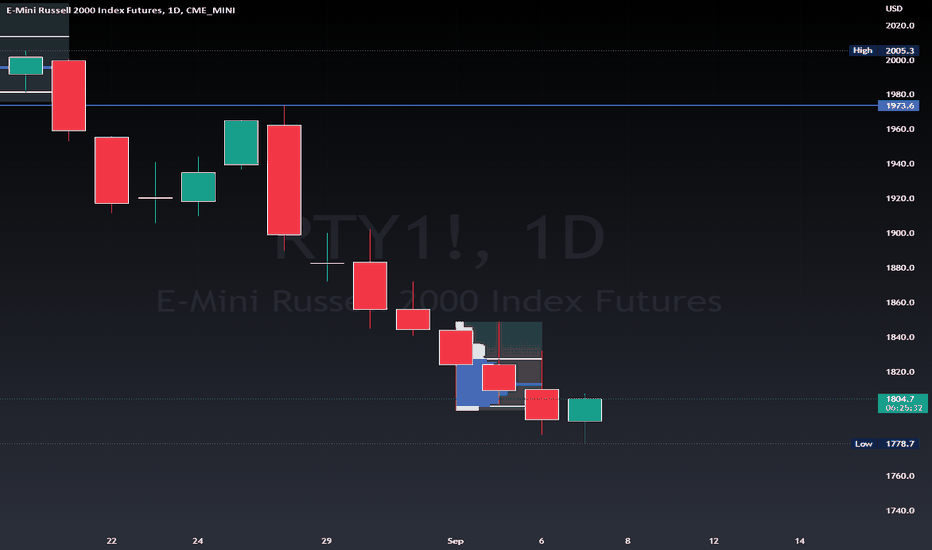Select the small red candle near 1850
This screenshot has height=550, width=932.
[x=413, y=319]
